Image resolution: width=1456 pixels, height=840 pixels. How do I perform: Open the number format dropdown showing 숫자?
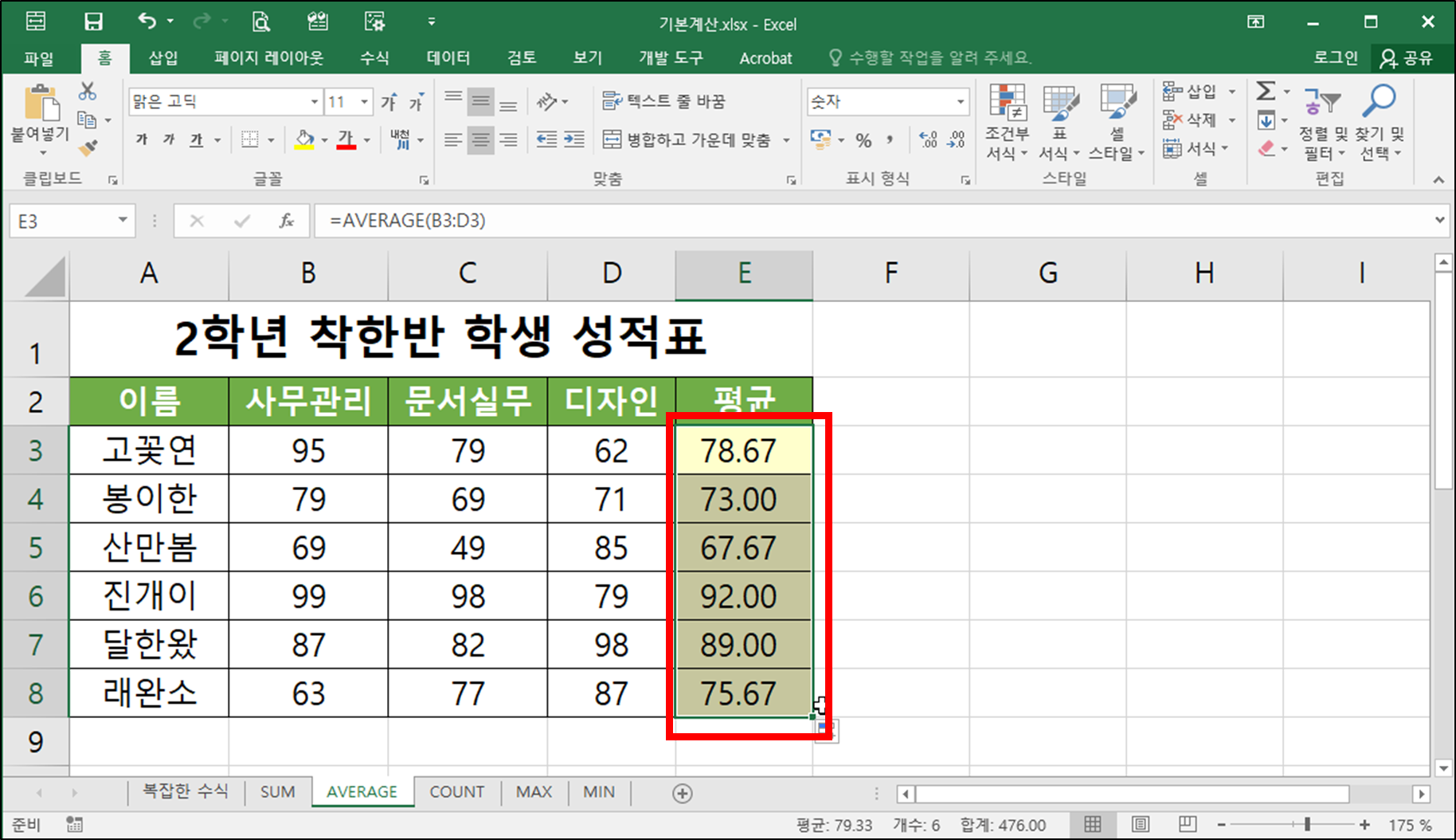(960, 101)
